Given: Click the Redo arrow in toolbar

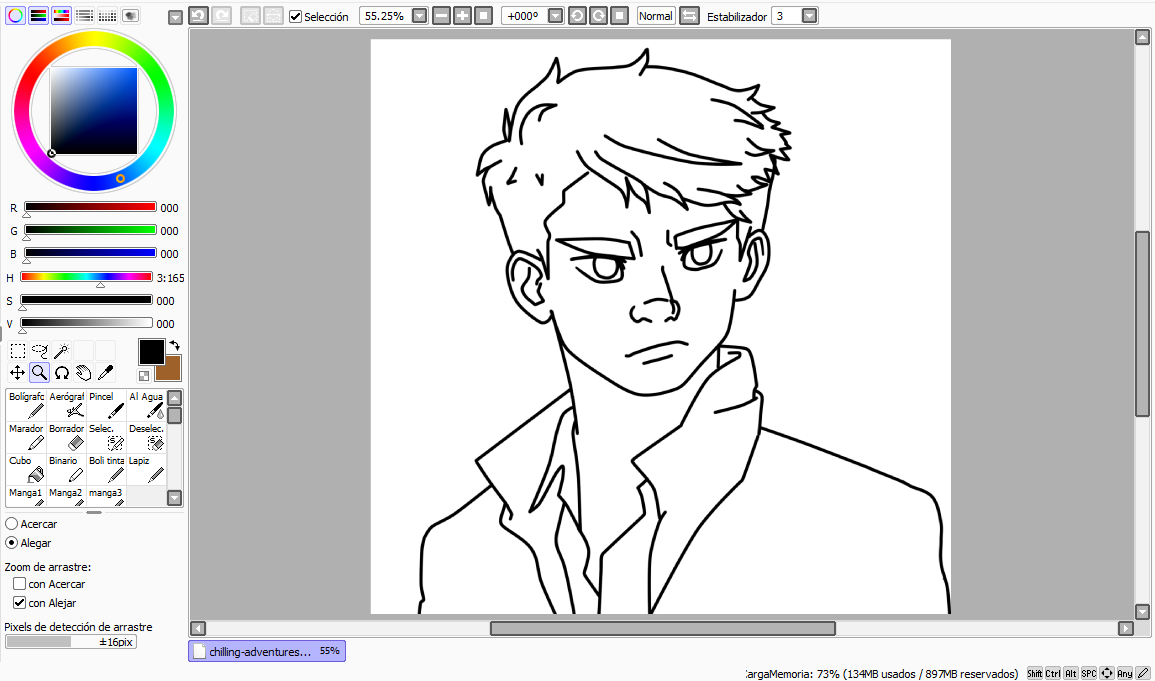Looking at the screenshot, I should (x=222, y=15).
